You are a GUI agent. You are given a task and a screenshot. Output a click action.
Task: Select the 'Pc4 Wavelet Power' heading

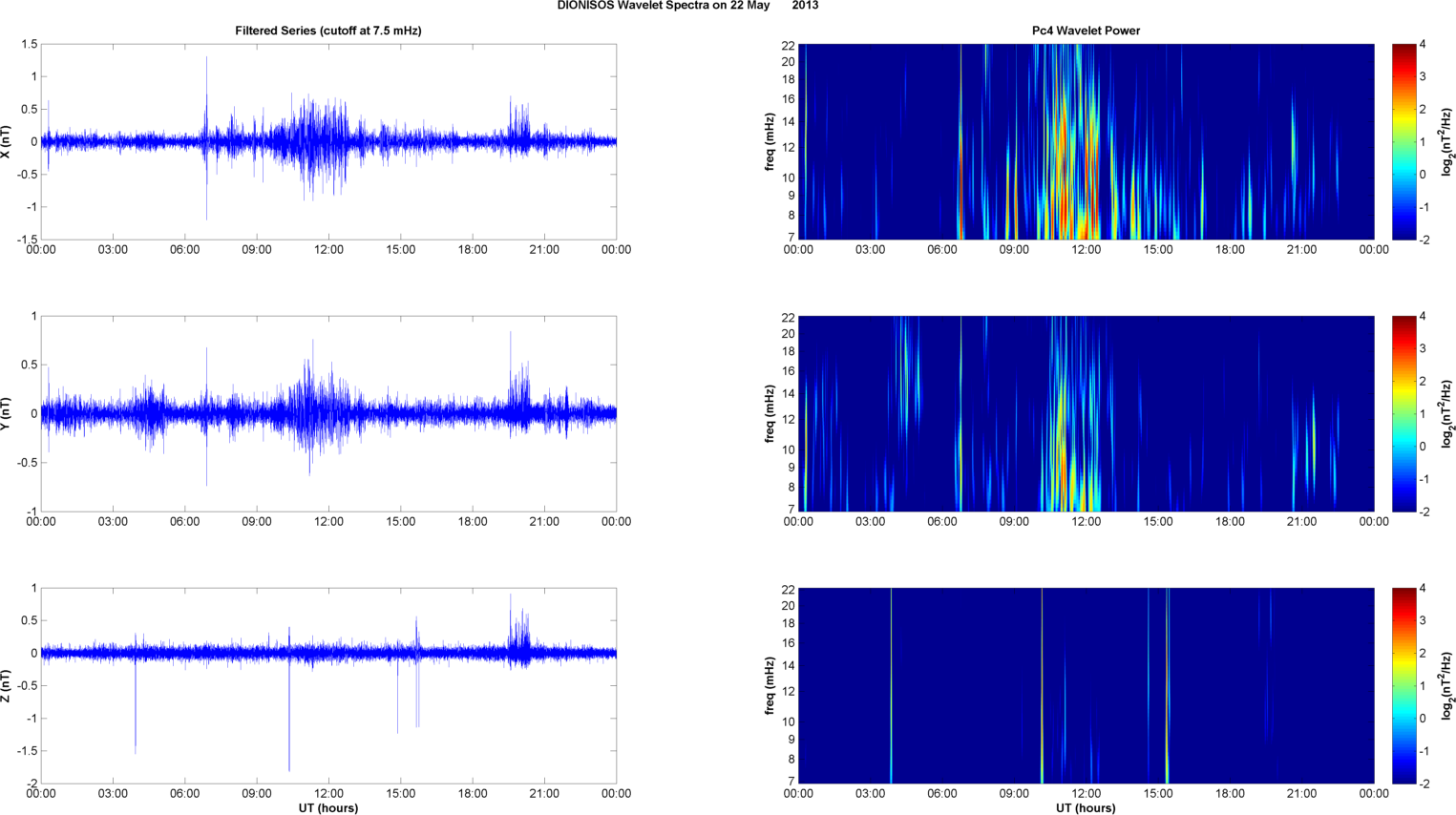tap(1086, 31)
